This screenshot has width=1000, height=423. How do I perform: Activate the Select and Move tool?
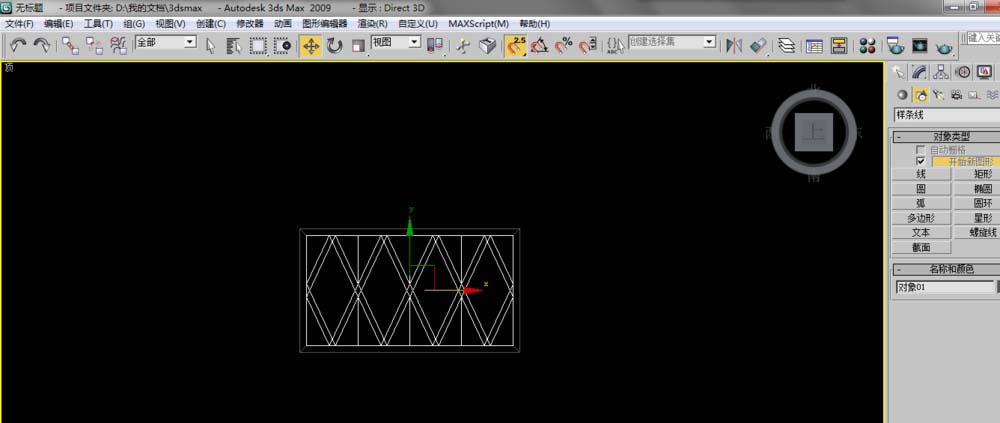tap(311, 46)
